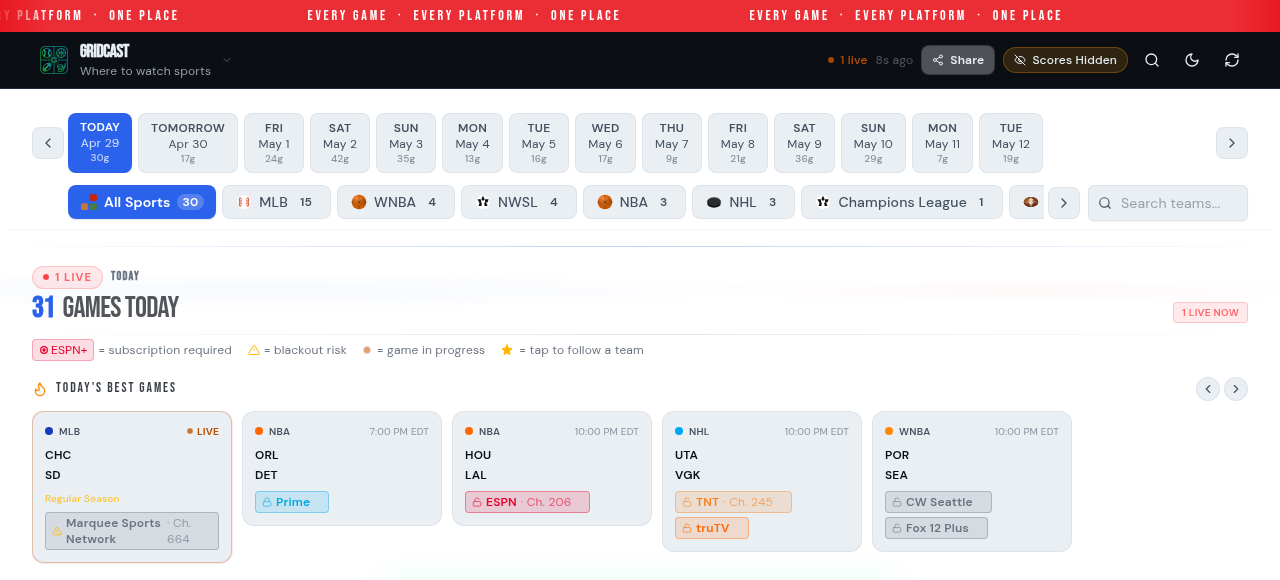Screen dimensions: 1280x580
Task: Select Fri May 1 date tab
Action: [x=274, y=143]
